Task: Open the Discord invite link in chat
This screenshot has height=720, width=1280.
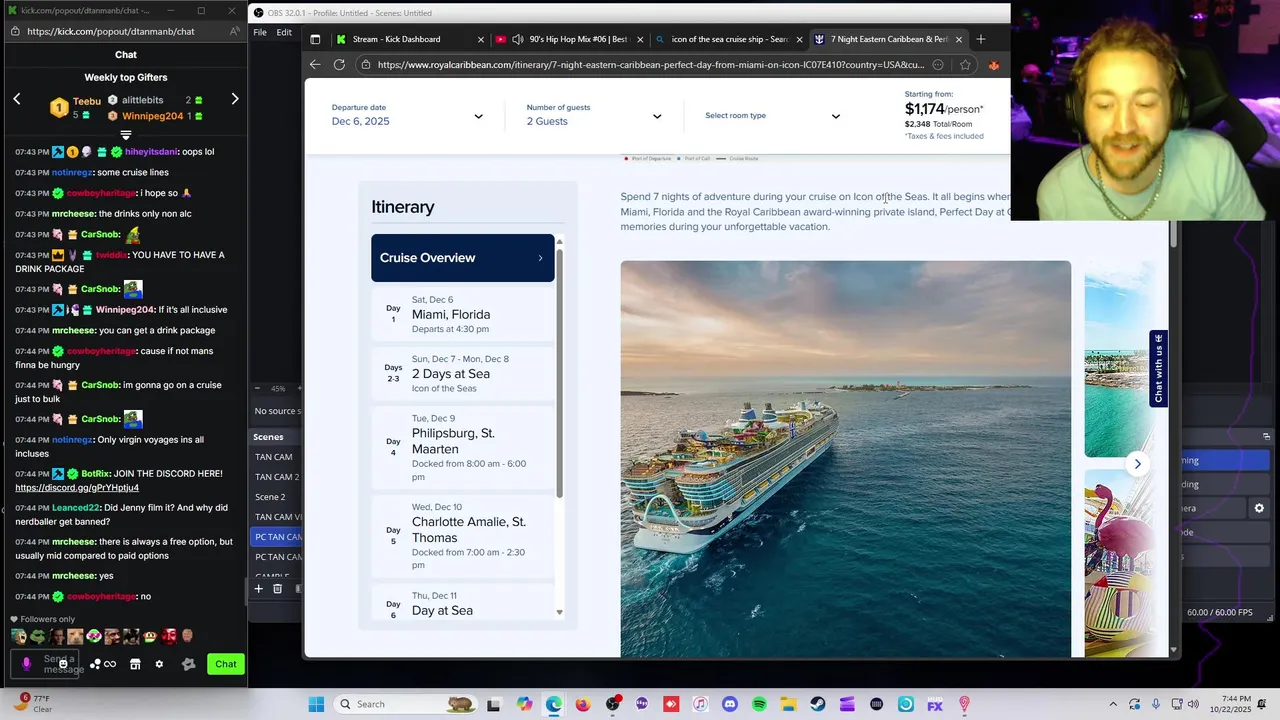Action: pyautogui.click(x=77, y=488)
